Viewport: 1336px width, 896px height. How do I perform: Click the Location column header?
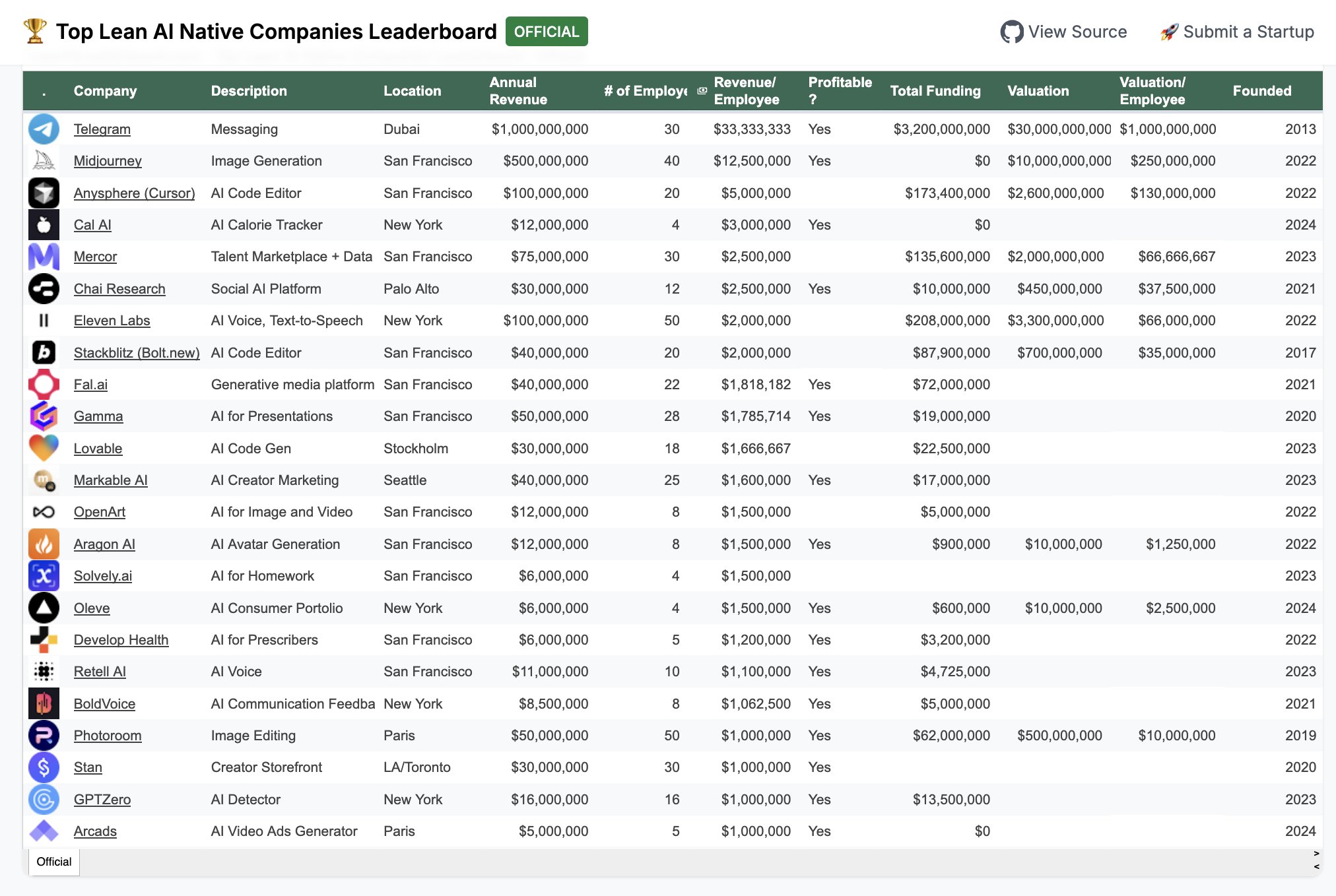412,91
